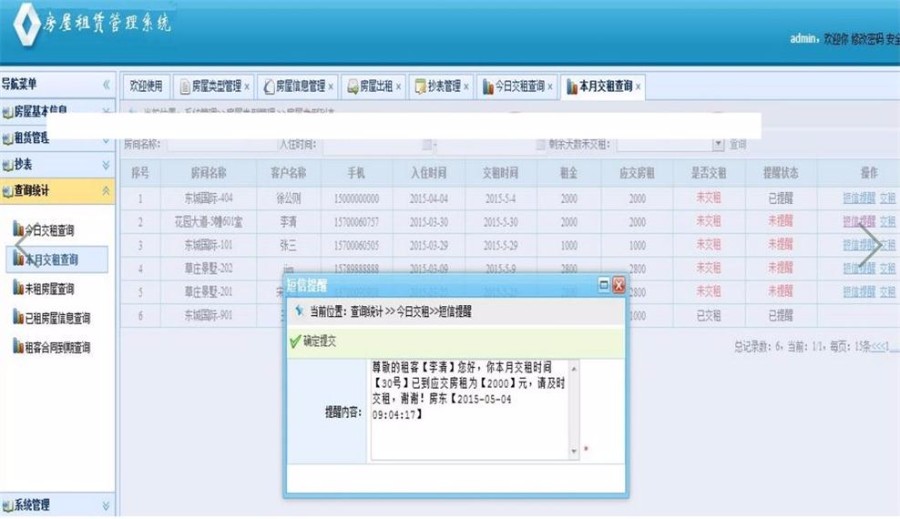Click the 客户名称 column header

click(288, 173)
